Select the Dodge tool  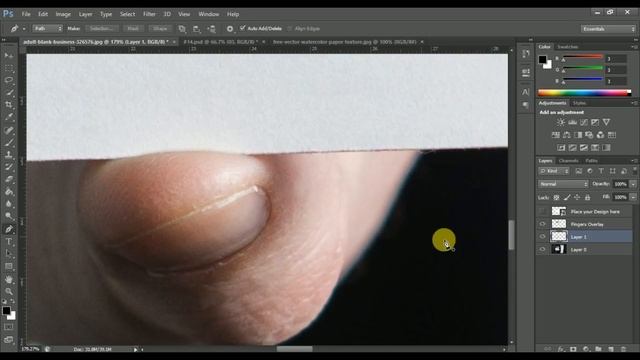(9, 216)
